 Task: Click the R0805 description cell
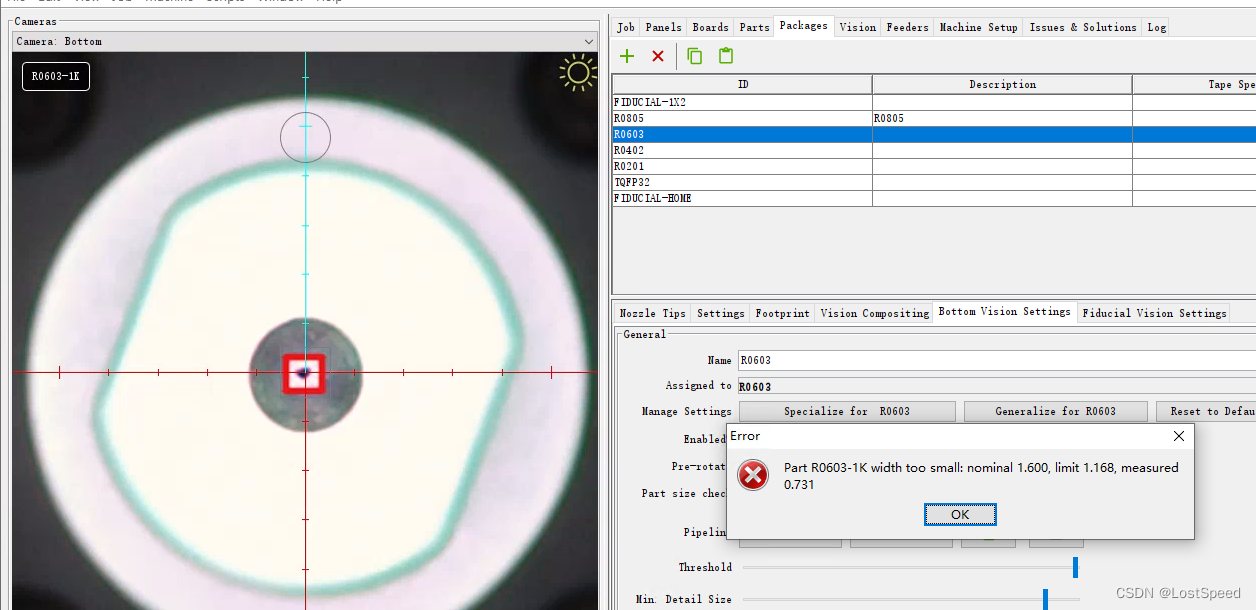[1002, 118]
